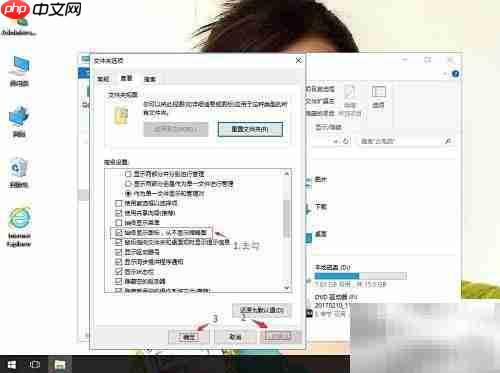Image resolution: width=500 pixels, height=373 pixels.
Task: Click the 选项 (Options) ribbon icon in Explorer
Action: [378, 97]
